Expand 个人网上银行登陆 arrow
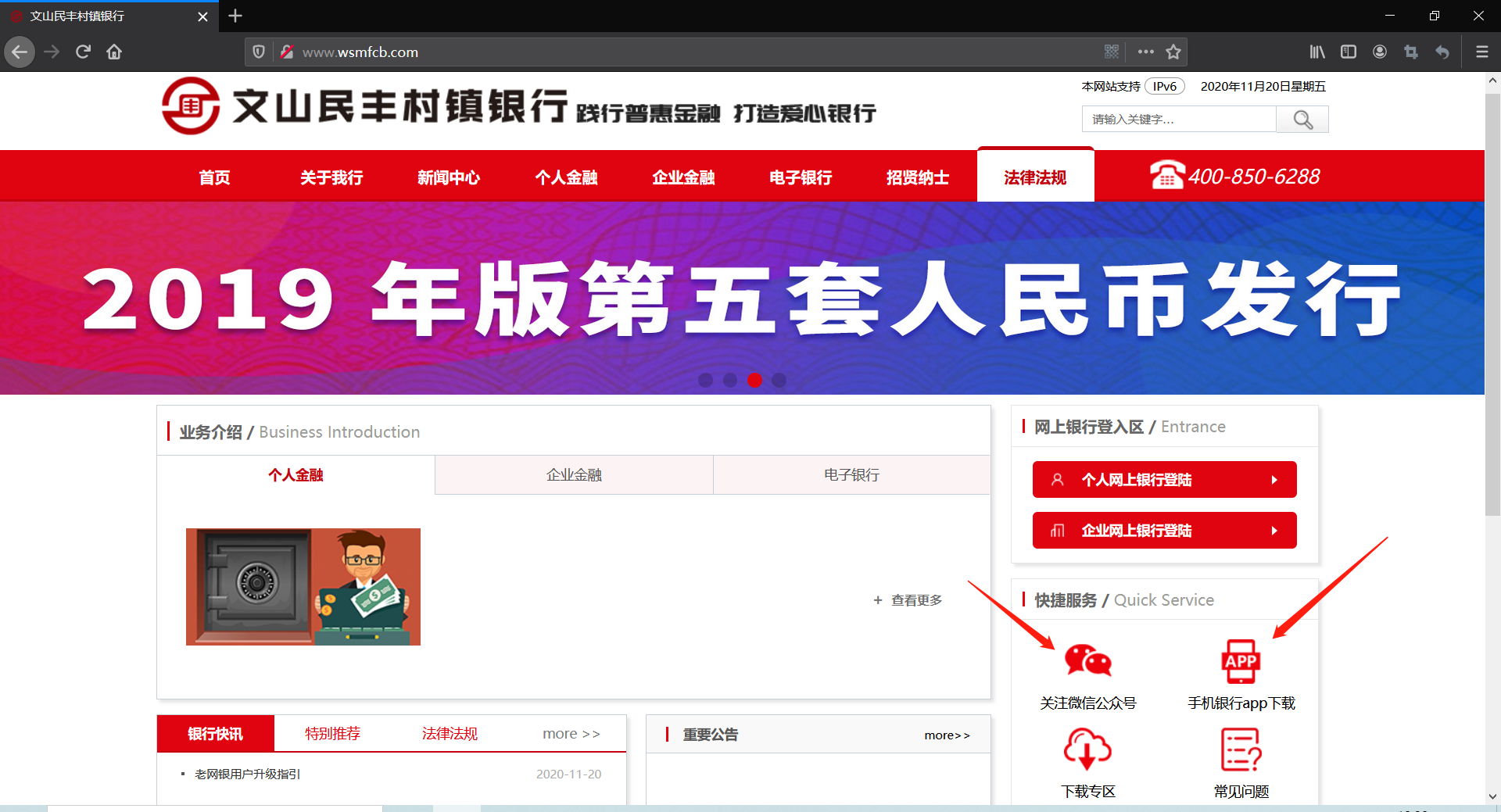This screenshot has width=1501, height=812. (1274, 480)
